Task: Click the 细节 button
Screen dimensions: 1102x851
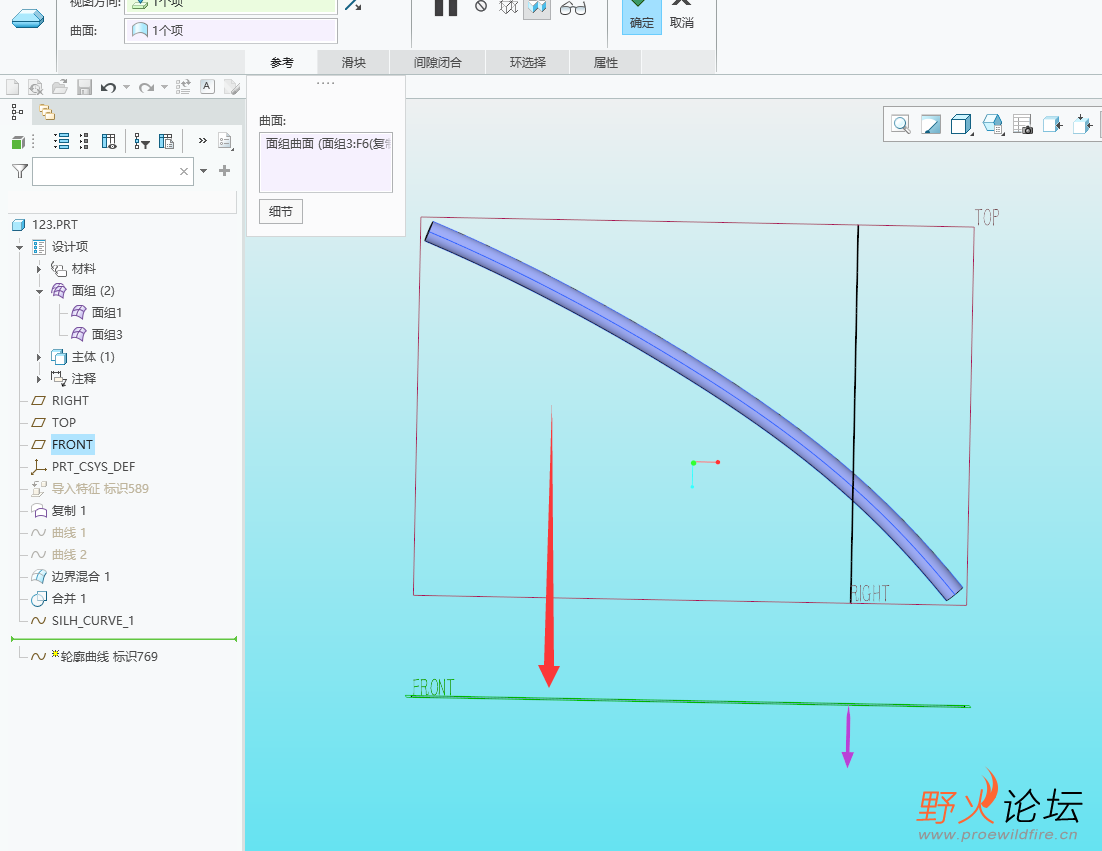Action: pyautogui.click(x=280, y=212)
